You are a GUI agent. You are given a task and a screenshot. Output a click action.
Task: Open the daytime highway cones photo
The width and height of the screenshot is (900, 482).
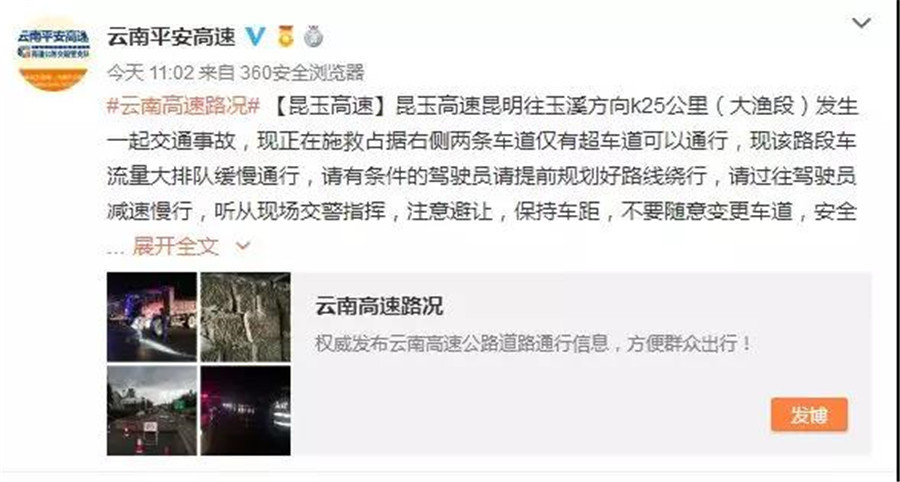[152, 411]
